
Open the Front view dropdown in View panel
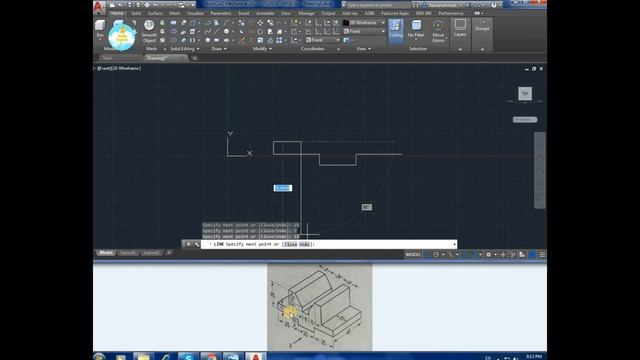[364, 31]
